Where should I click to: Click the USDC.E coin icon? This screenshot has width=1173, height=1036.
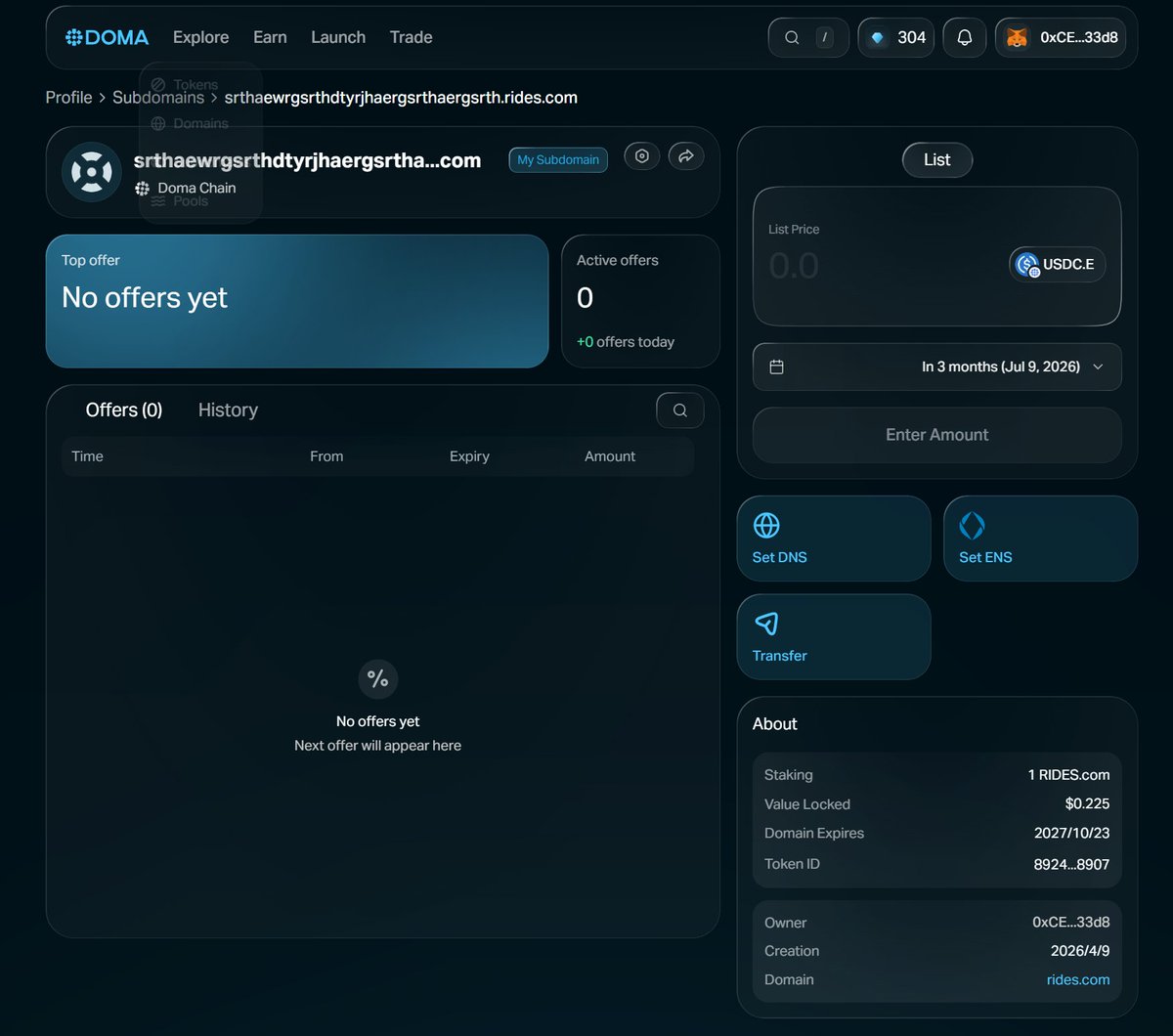coord(1027,265)
